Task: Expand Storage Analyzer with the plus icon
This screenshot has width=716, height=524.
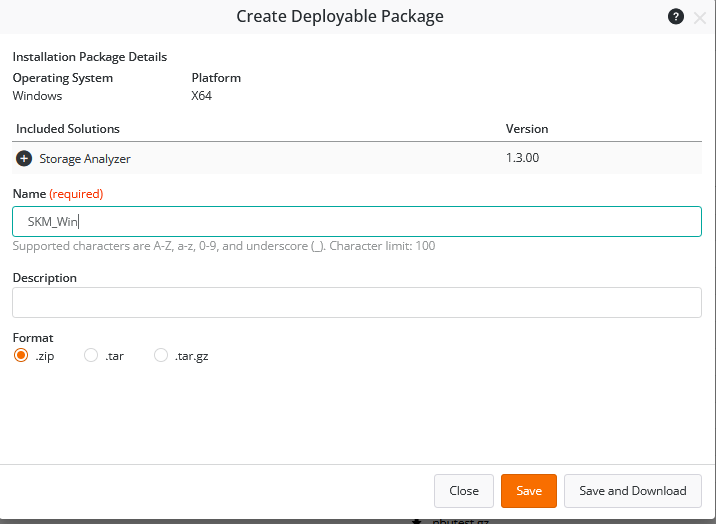Action: tap(24, 158)
